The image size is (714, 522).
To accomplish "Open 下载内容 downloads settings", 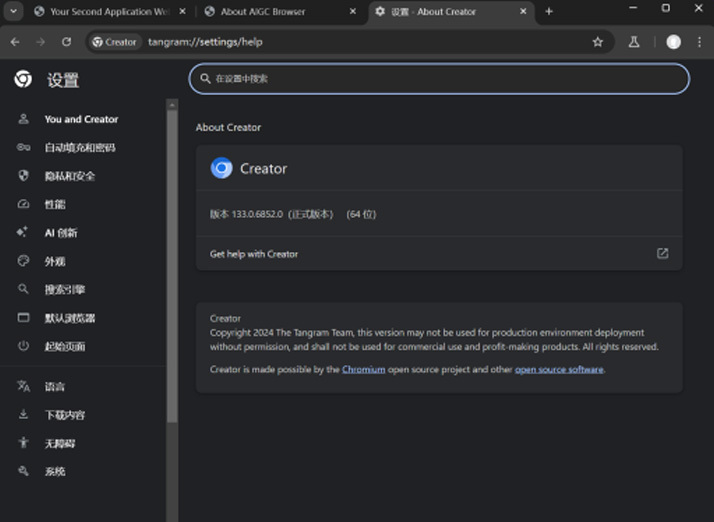I will (65, 415).
